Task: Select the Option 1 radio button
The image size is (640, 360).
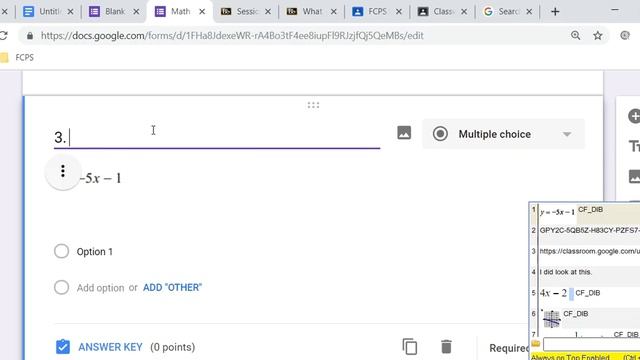Action: click(x=61, y=251)
